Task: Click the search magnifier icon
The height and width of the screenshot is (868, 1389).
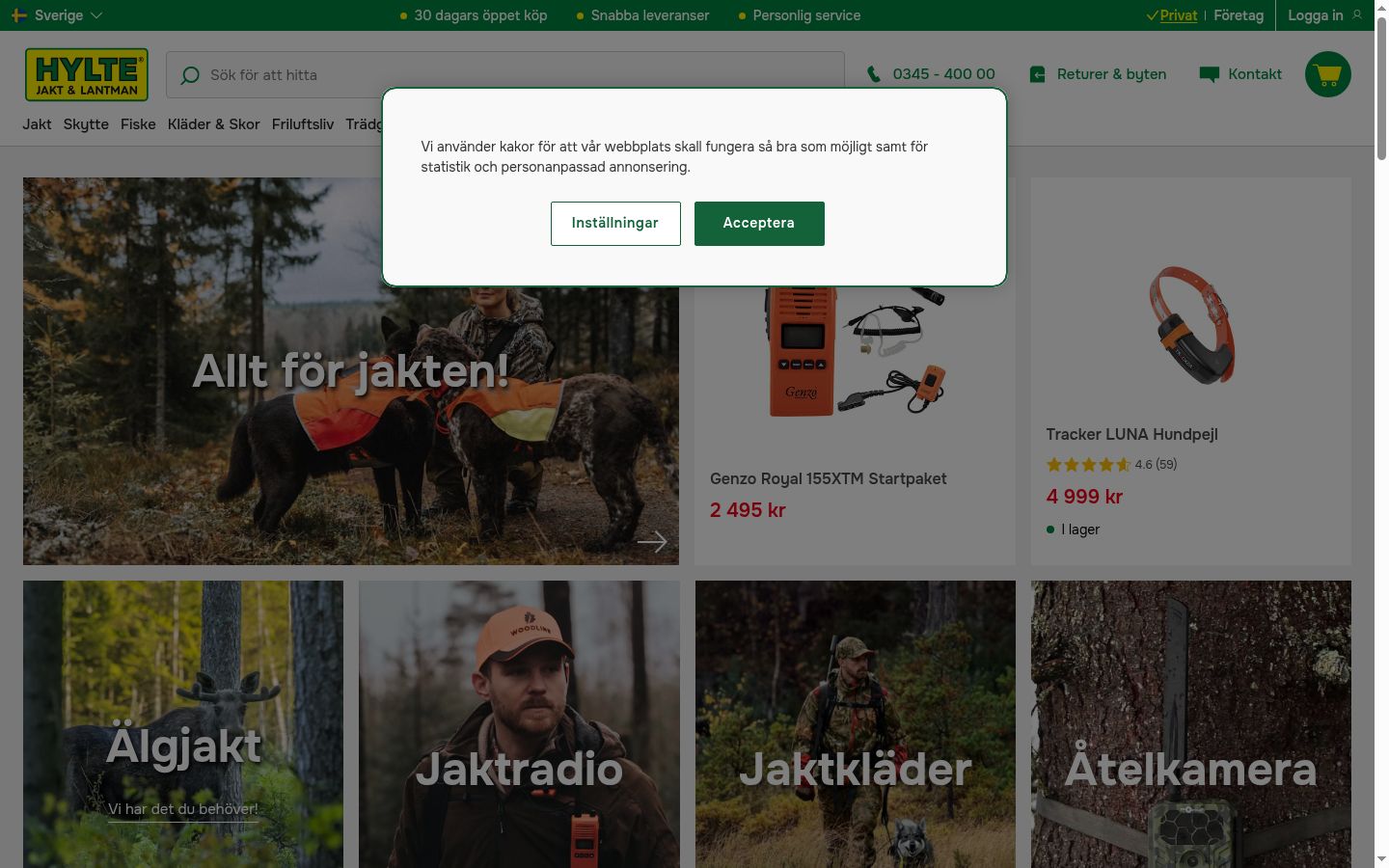Action: [x=190, y=75]
